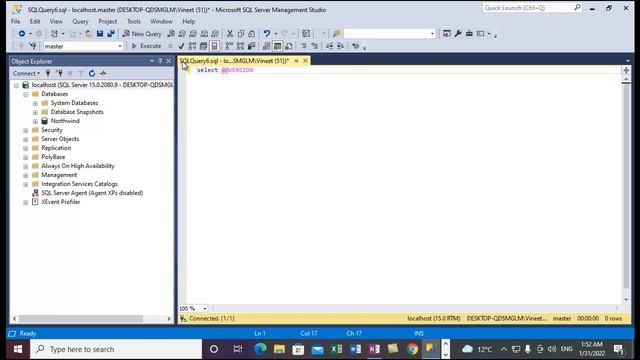This screenshot has width=640, height=360.
Task: Click the Save All icon
Action: 111,33
